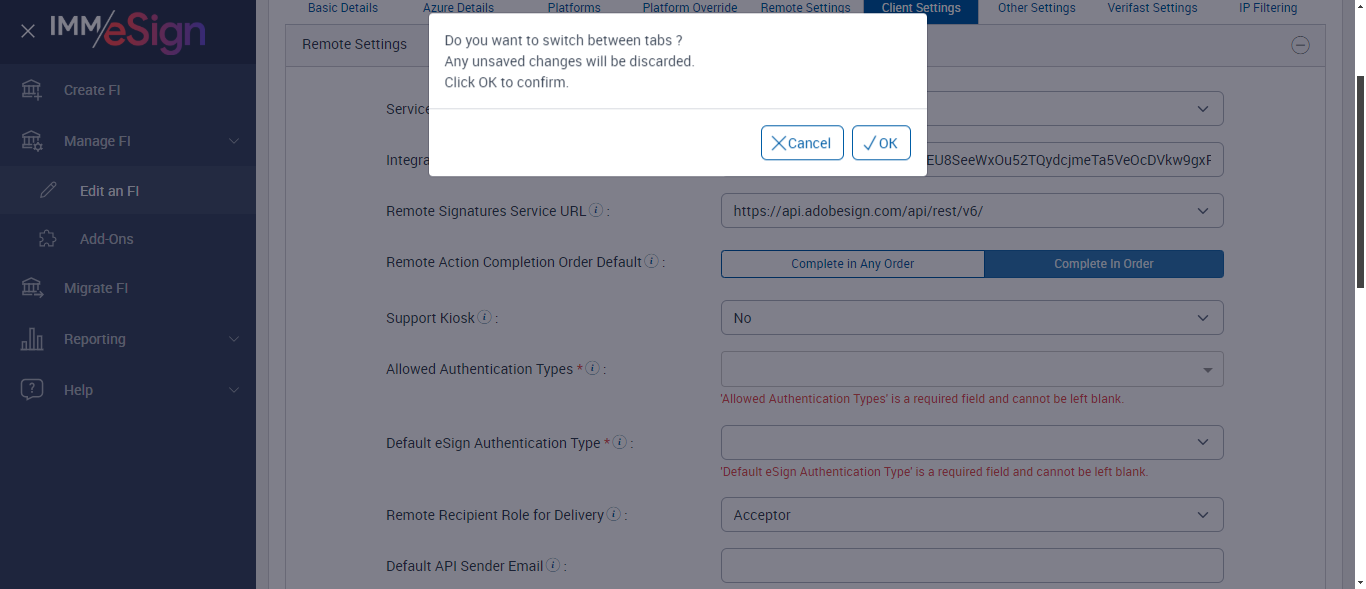Open the Support Kiosk dropdown
1366x589 pixels.
971,318
